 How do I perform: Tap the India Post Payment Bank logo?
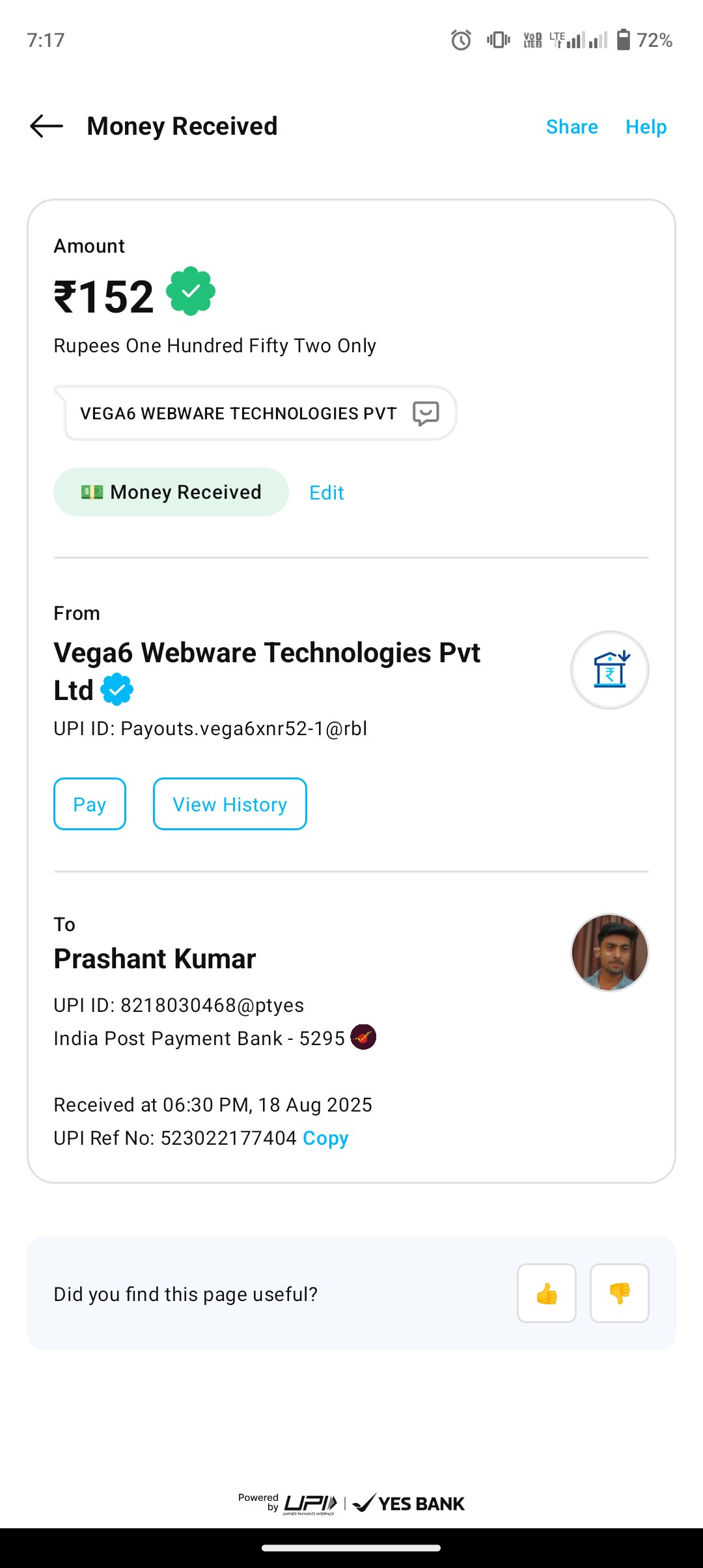click(363, 1037)
